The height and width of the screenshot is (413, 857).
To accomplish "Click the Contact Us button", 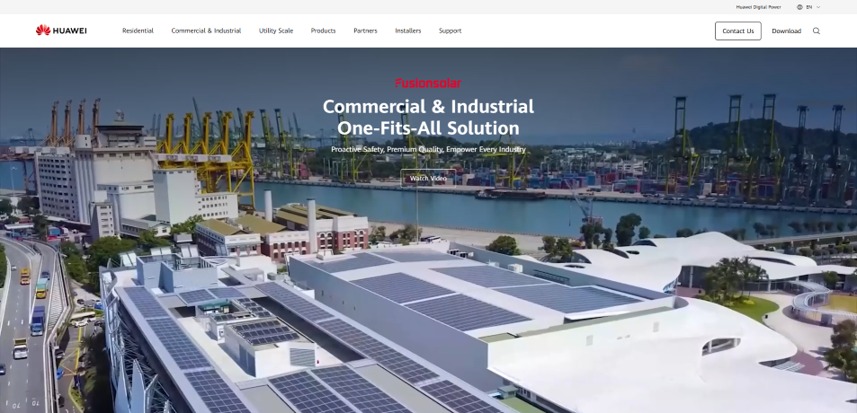I will pyautogui.click(x=738, y=31).
